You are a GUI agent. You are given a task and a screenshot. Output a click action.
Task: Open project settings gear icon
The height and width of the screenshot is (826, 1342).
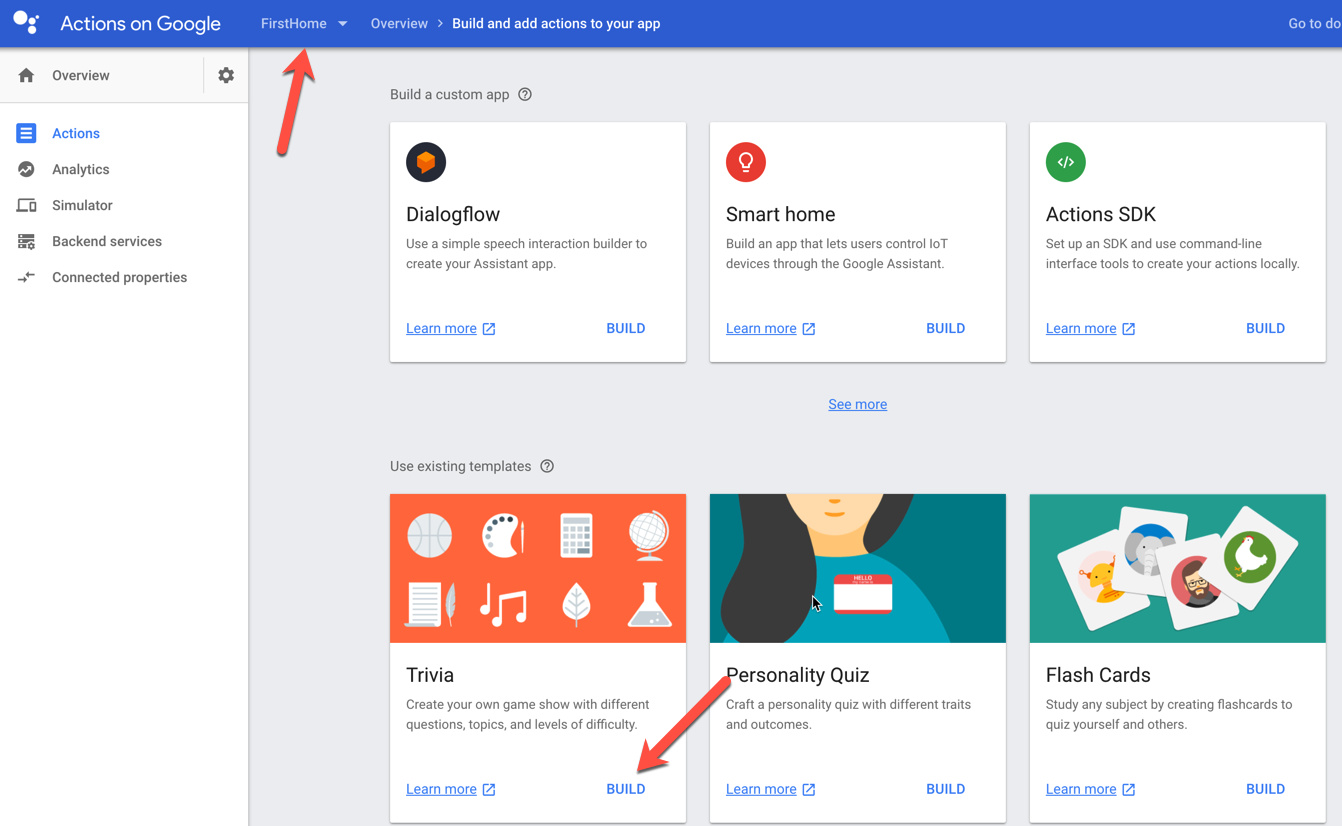[x=226, y=75]
